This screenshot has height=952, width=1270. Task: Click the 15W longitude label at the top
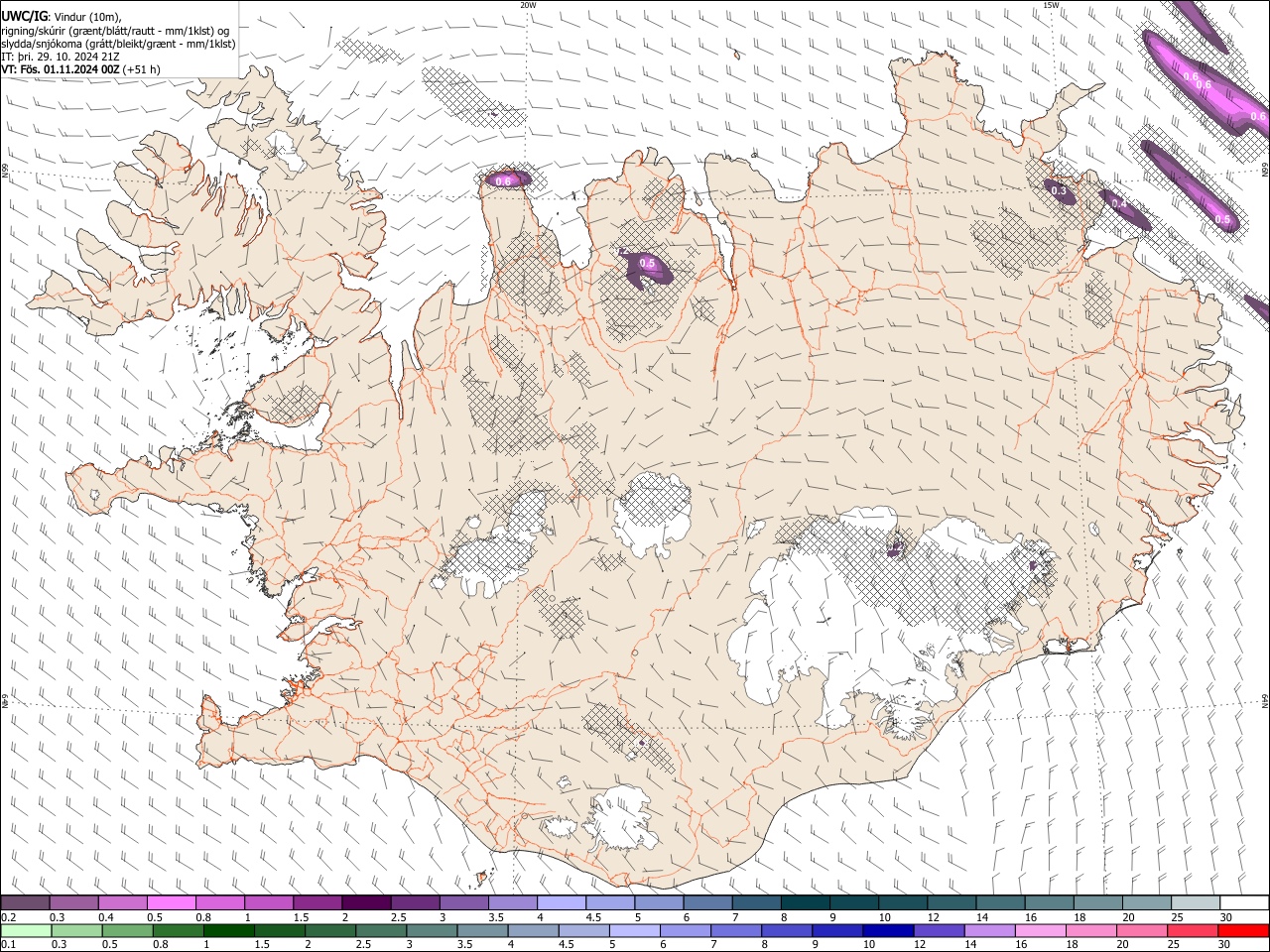(1051, 5)
